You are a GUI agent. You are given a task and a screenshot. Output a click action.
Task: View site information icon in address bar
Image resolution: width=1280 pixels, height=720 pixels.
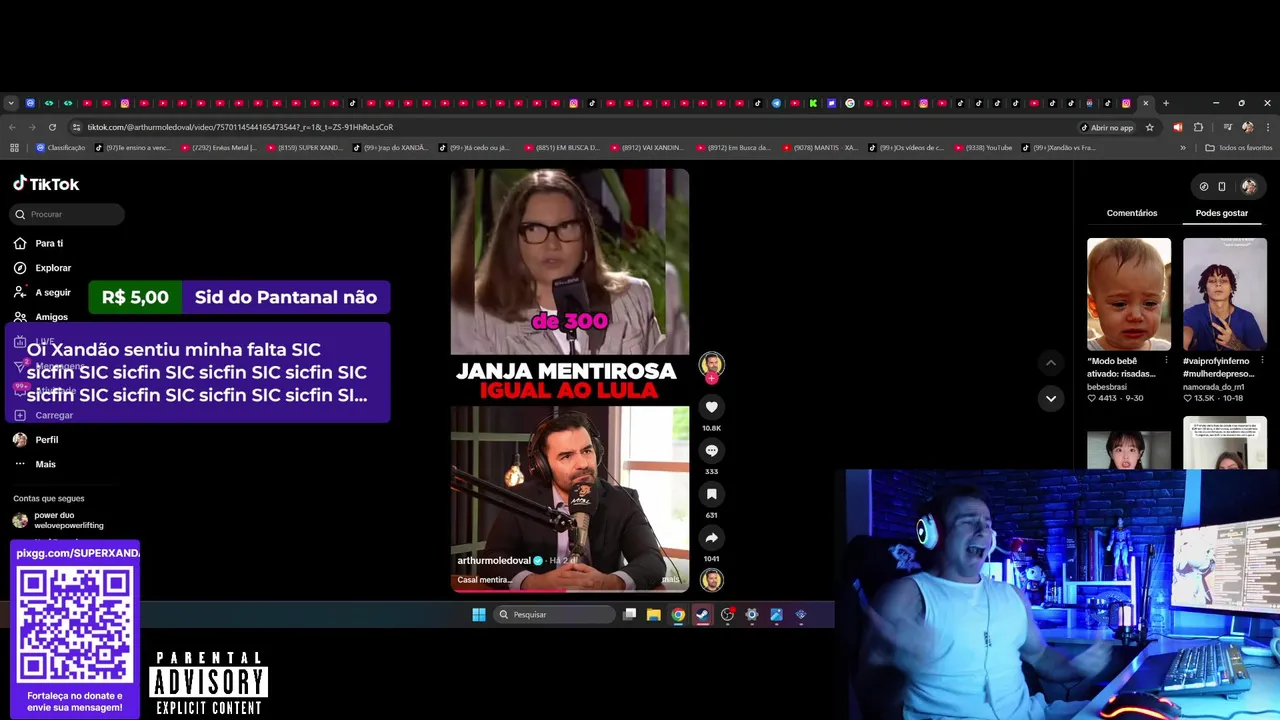[x=76, y=127]
